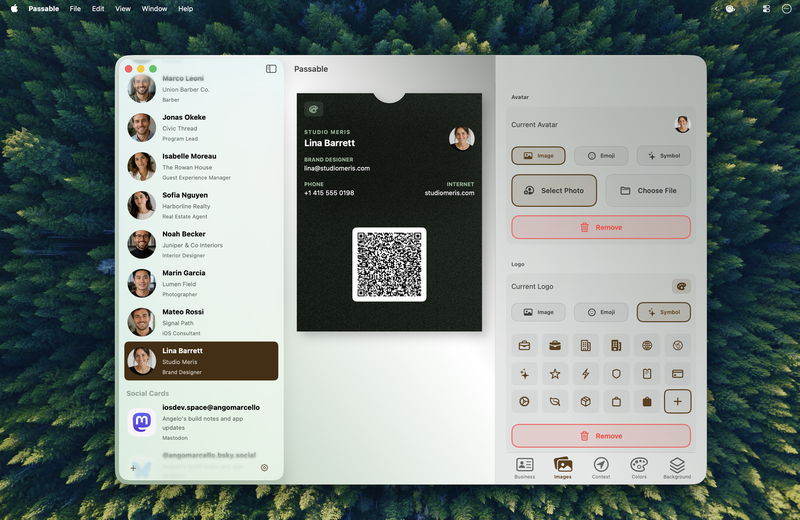Set logo type to Image
Image resolution: width=800 pixels, height=520 pixels.
(538, 312)
